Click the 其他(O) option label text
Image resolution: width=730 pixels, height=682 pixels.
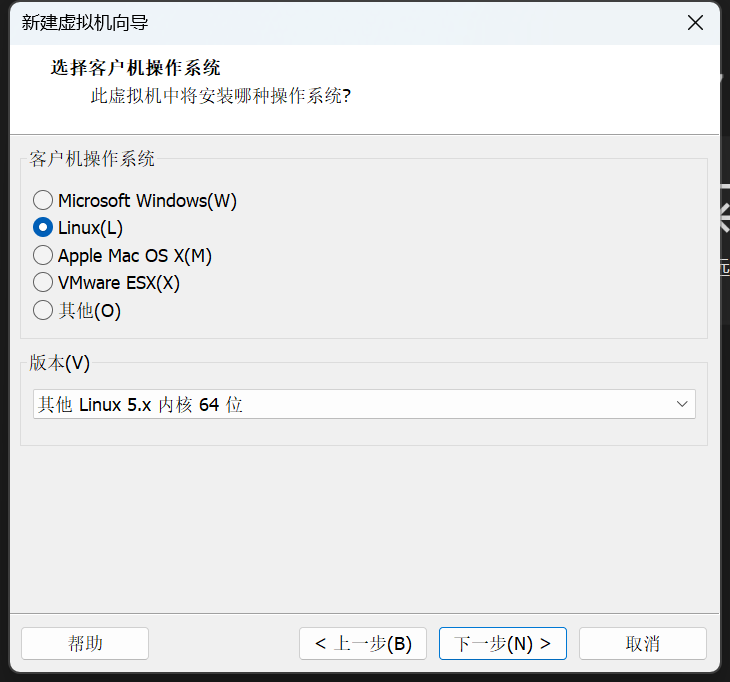pos(89,311)
